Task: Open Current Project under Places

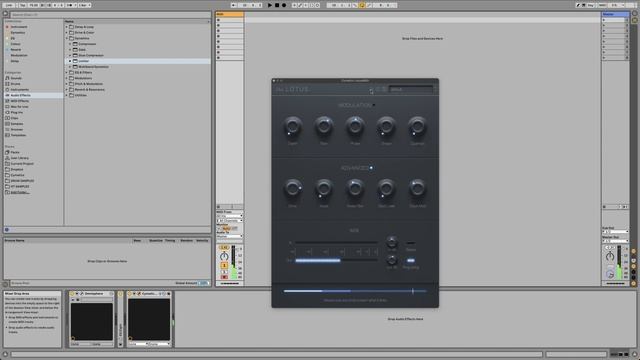Action: (x=22, y=164)
